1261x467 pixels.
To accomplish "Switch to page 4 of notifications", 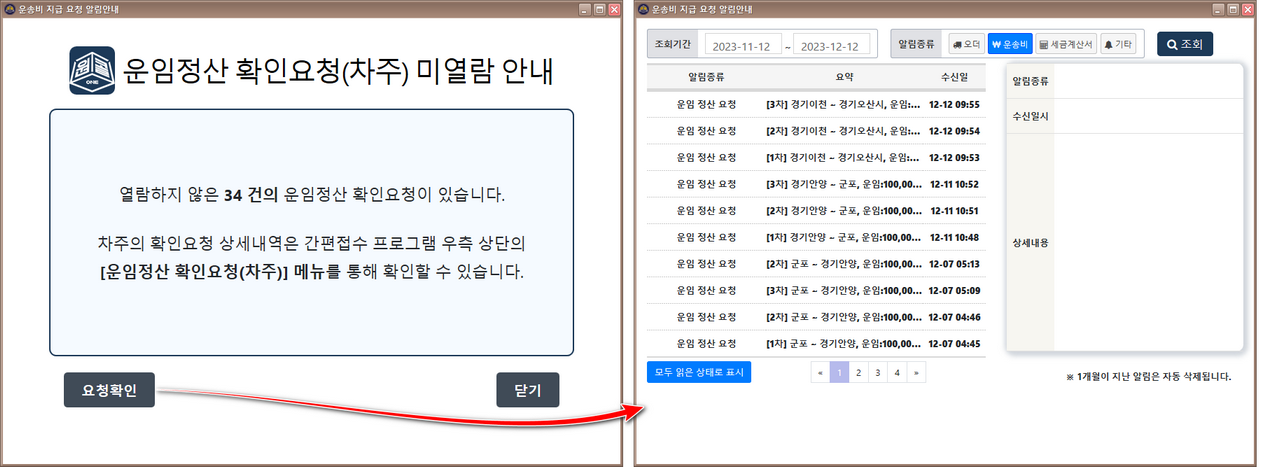I will 897,372.
